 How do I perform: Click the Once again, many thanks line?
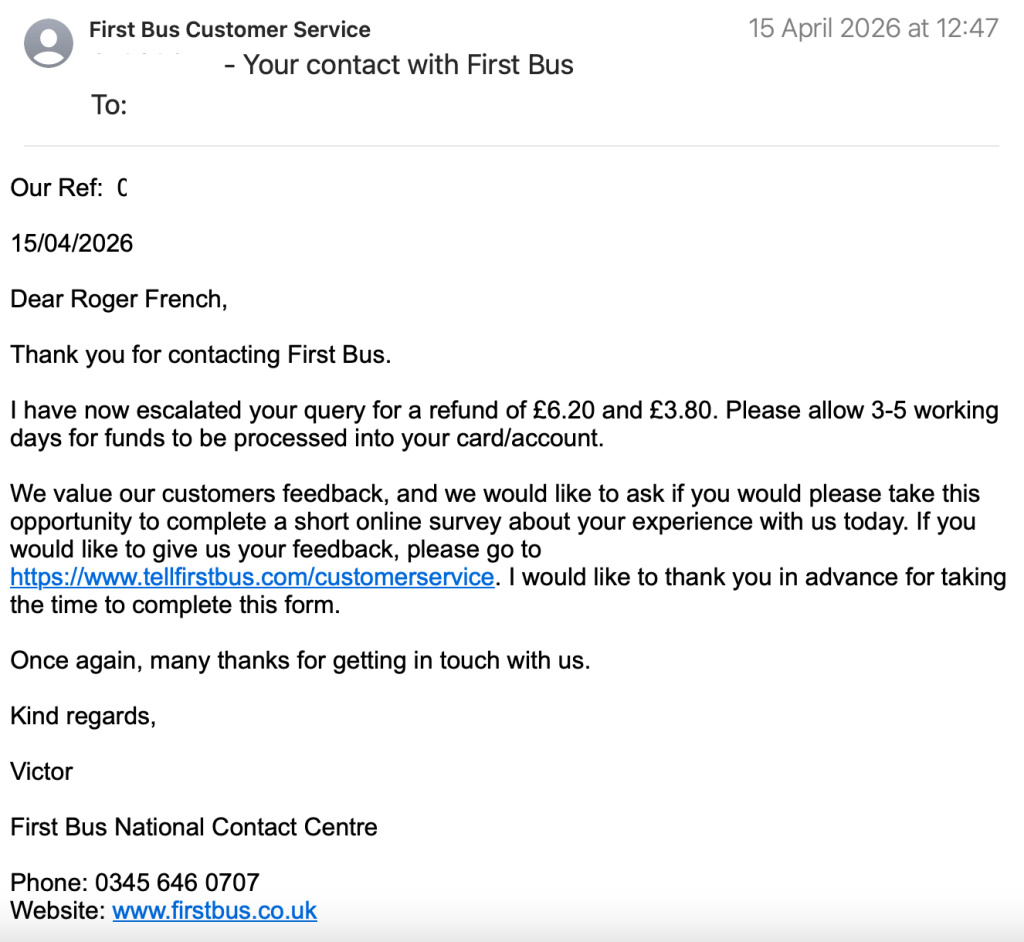tap(300, 660)
